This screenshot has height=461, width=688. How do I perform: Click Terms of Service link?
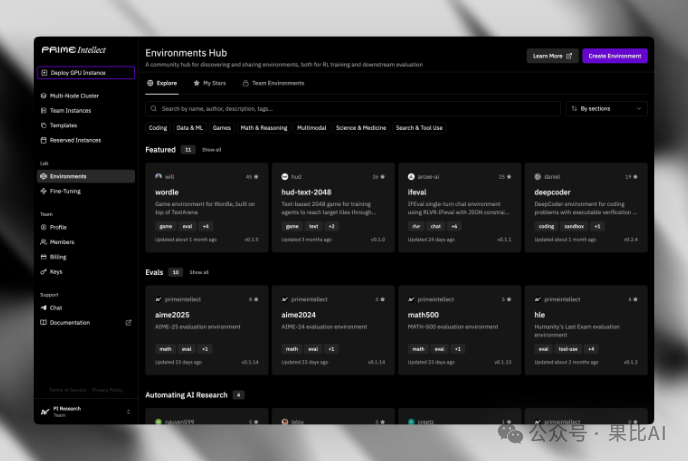tap(68, 390)
